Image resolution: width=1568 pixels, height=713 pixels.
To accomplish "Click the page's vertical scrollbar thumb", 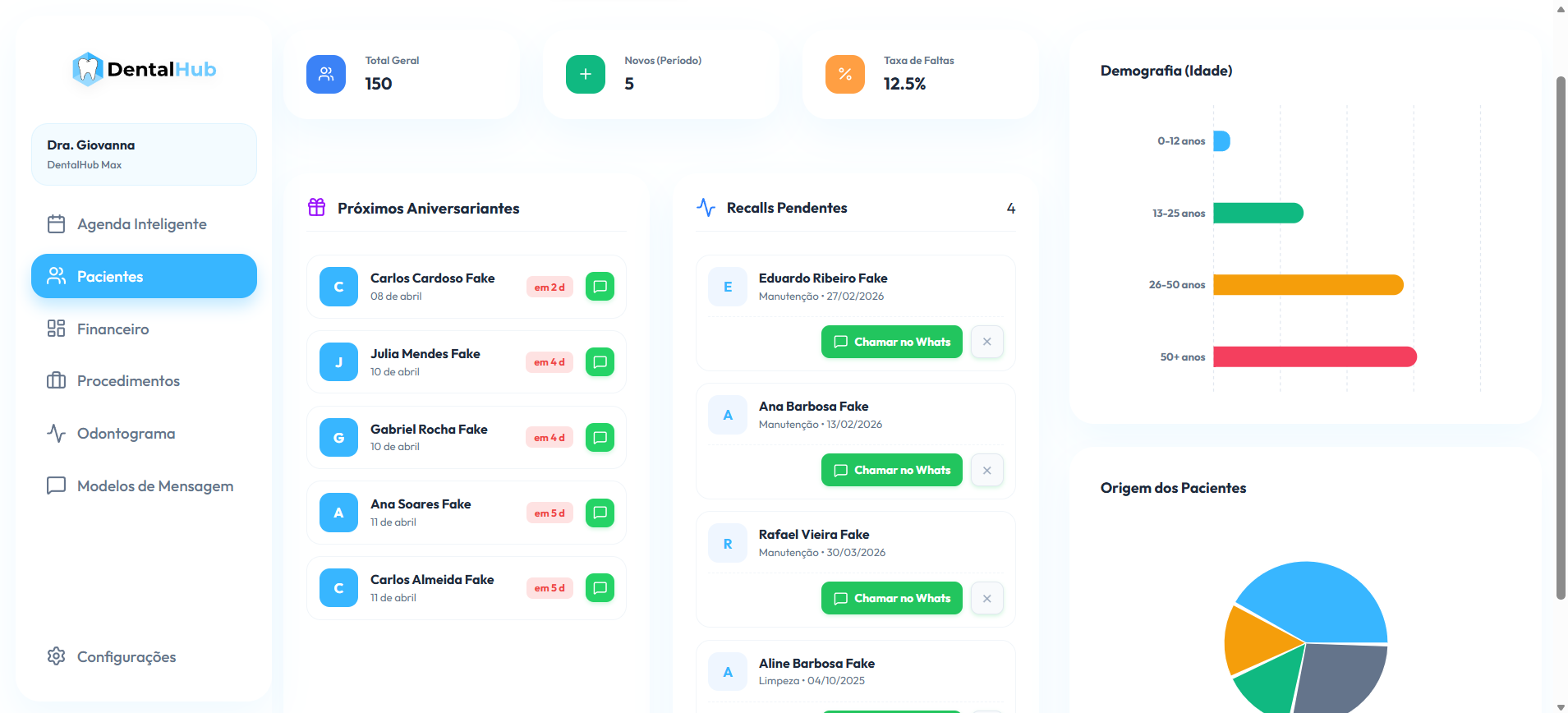I will point(1561,337).
